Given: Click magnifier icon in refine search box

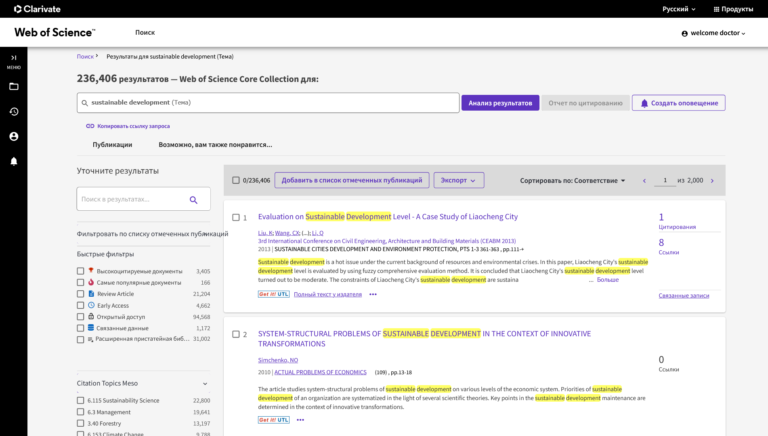Looking at the screenshot, I should point(193,199).
